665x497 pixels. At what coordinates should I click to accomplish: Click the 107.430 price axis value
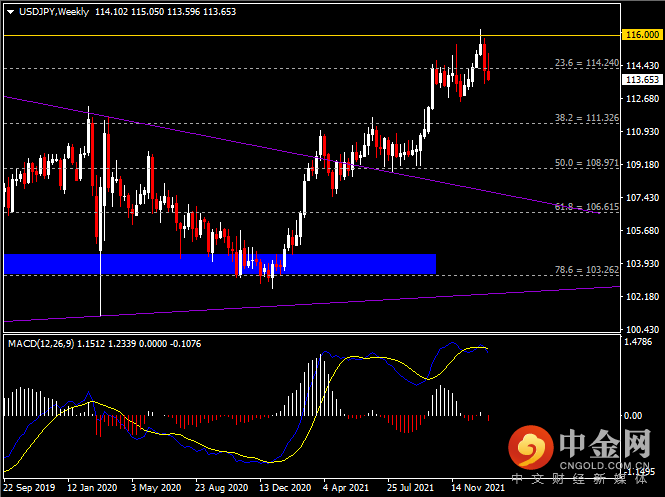[x=643, y=198]
